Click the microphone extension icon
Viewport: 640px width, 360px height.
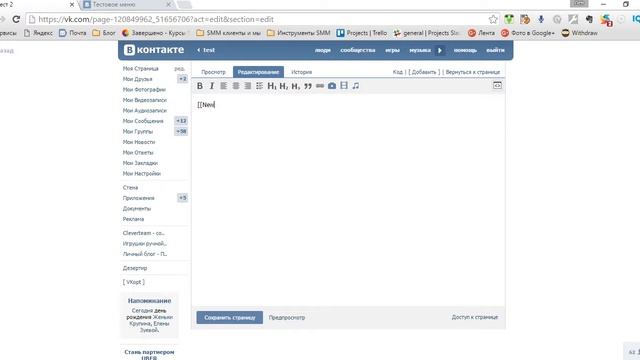541,19
